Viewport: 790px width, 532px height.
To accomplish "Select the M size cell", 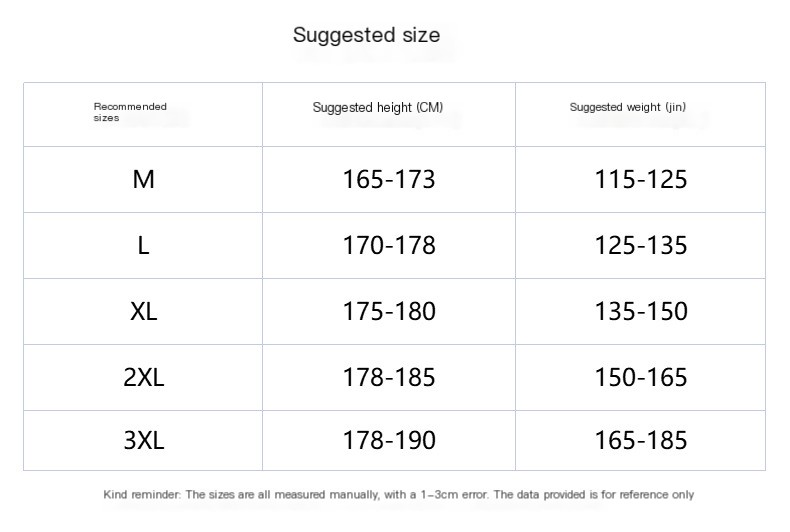I will click(144, 179).
